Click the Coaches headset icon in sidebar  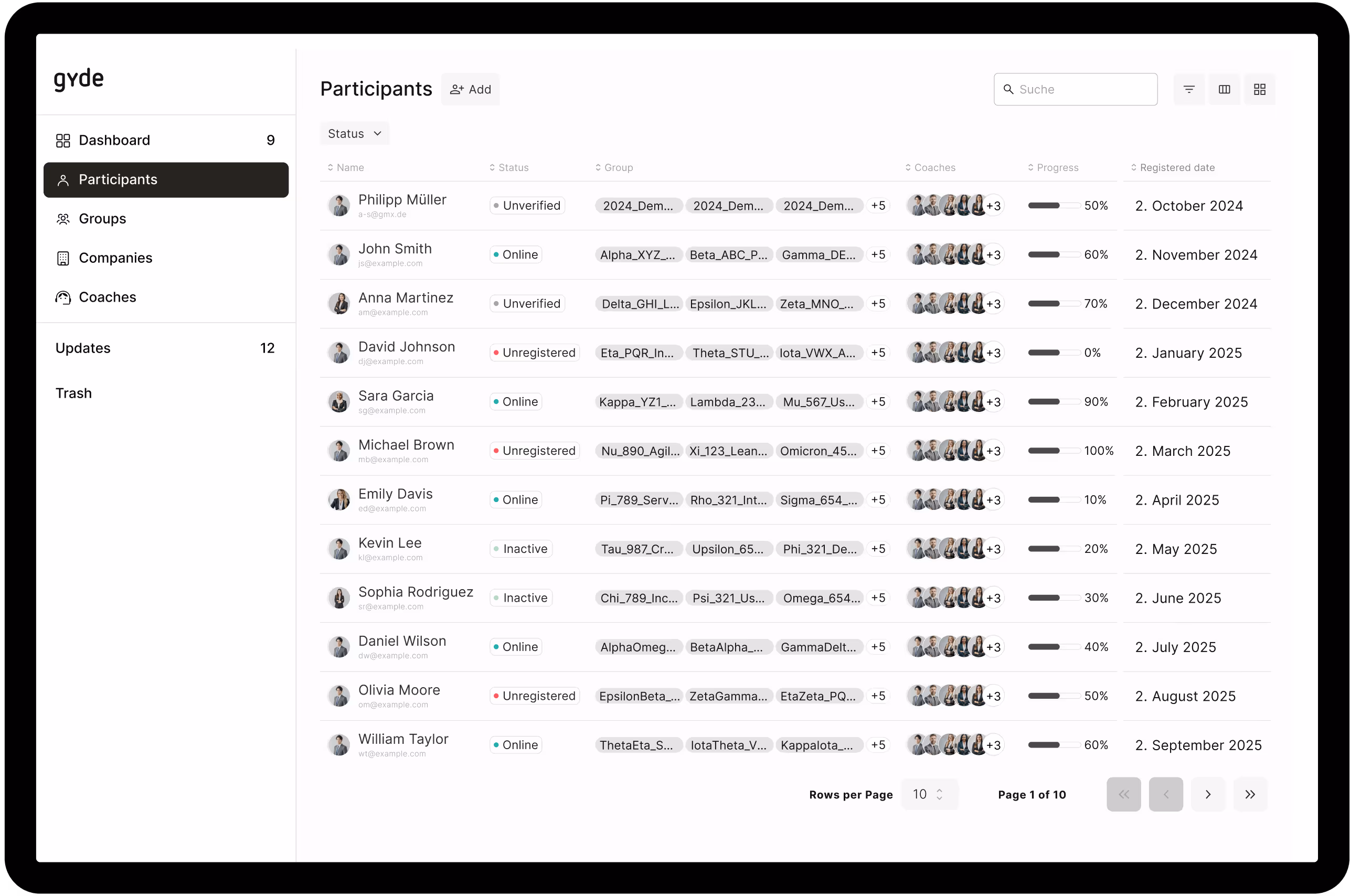(x=63, y=297)
